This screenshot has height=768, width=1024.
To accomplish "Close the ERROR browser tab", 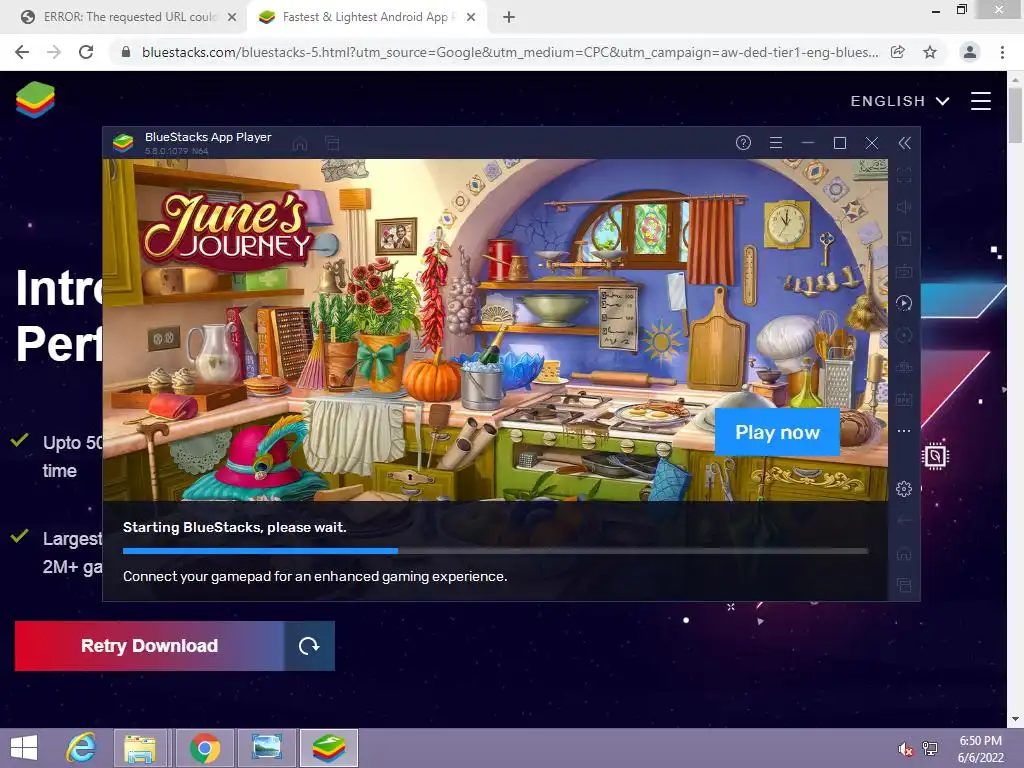I will coord(232,18).
